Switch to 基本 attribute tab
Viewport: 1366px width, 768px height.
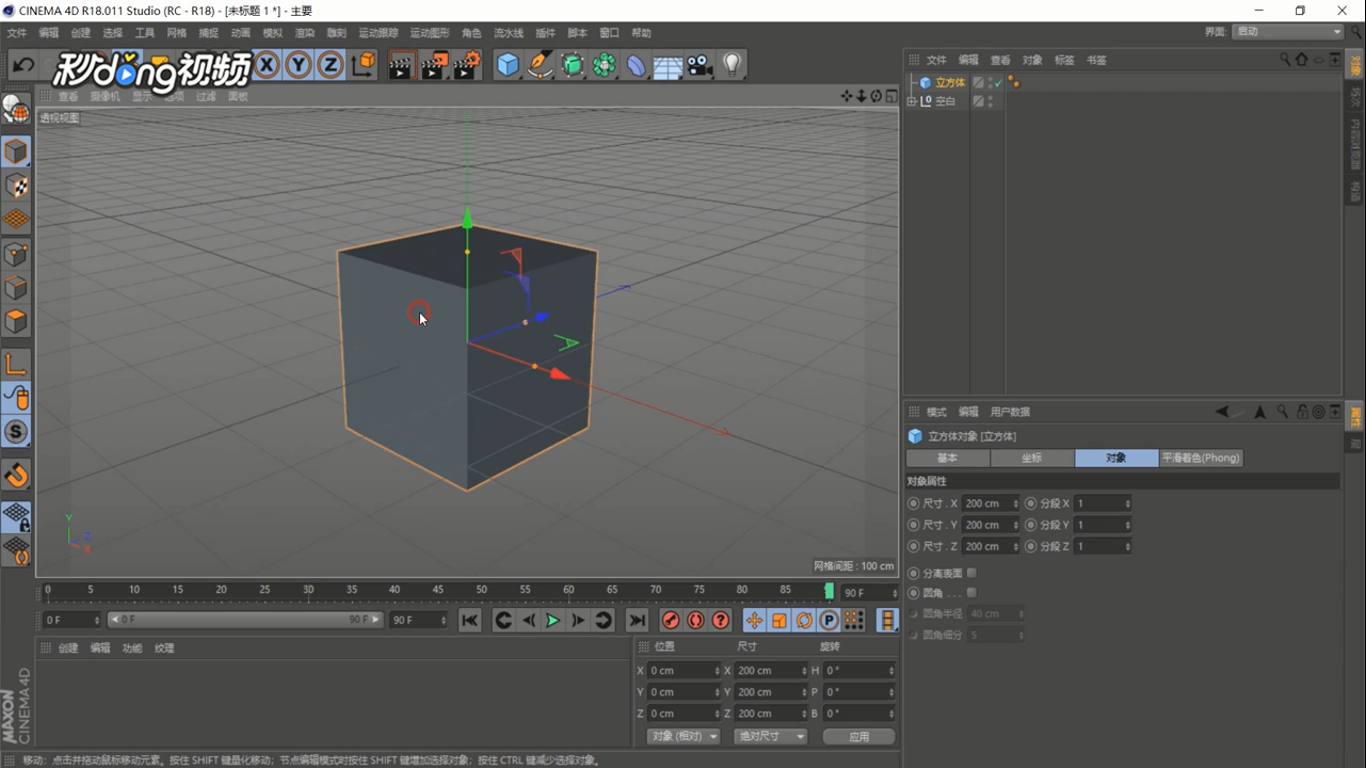coord(948,458)
